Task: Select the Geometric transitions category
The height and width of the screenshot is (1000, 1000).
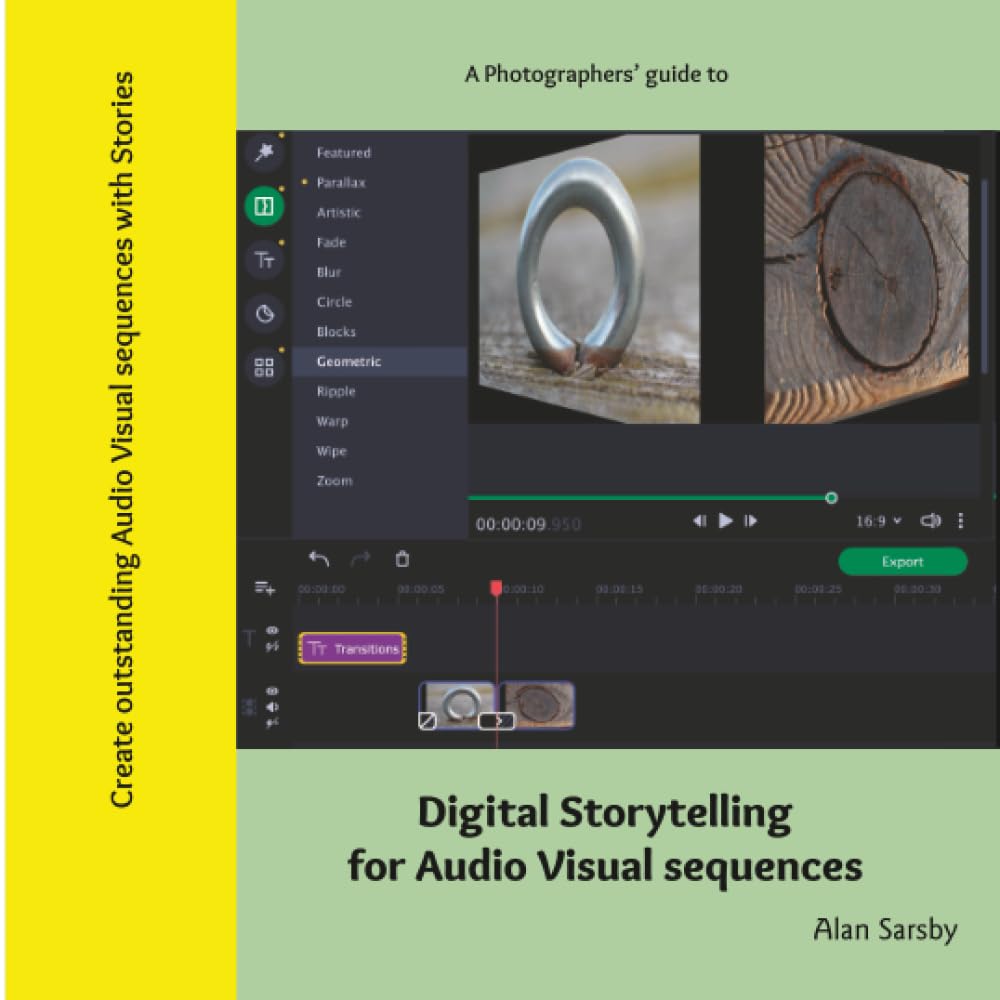Action: click(379, 362)
